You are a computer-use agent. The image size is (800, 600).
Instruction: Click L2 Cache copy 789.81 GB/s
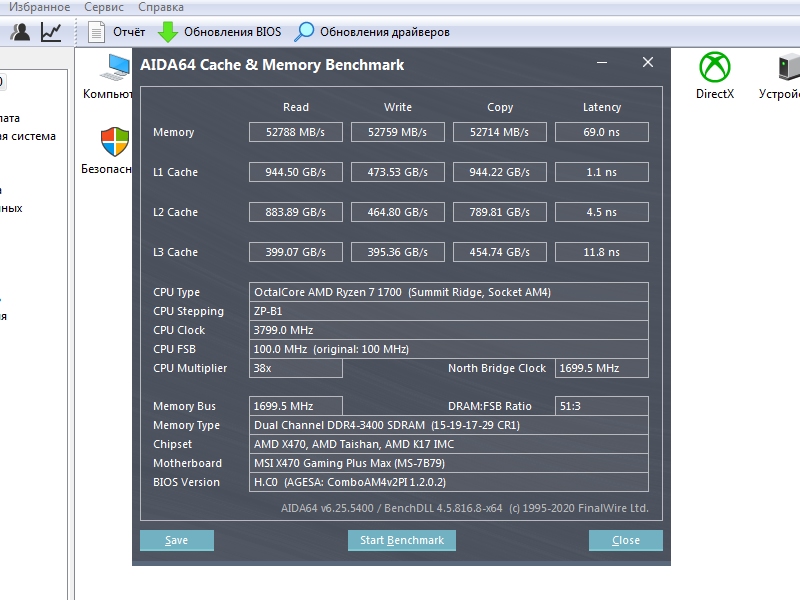coord(500,212)
